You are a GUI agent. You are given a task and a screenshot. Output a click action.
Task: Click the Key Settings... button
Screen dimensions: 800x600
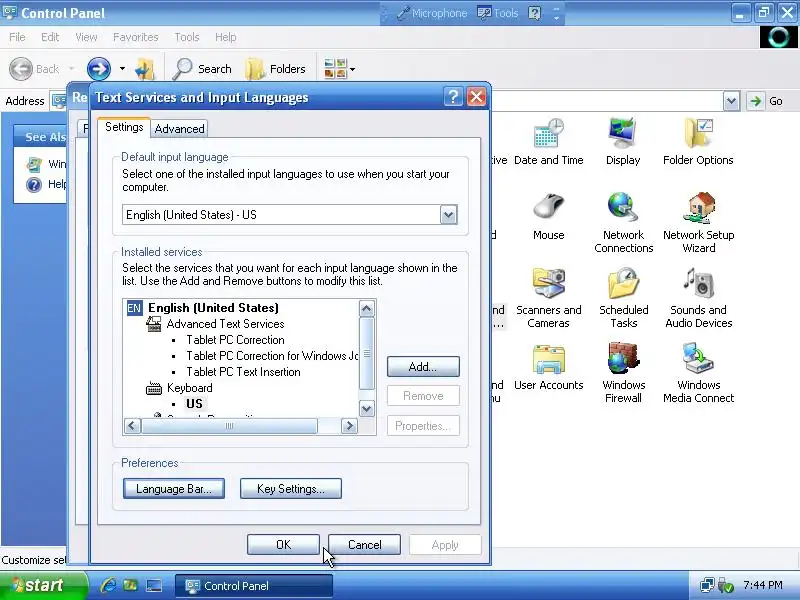click(x=291, y=489)
